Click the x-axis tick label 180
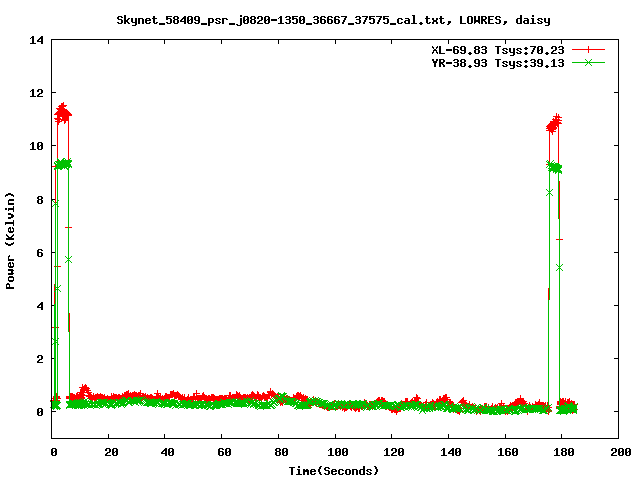This screenshot has width=640, height=480. click(564, 452)
